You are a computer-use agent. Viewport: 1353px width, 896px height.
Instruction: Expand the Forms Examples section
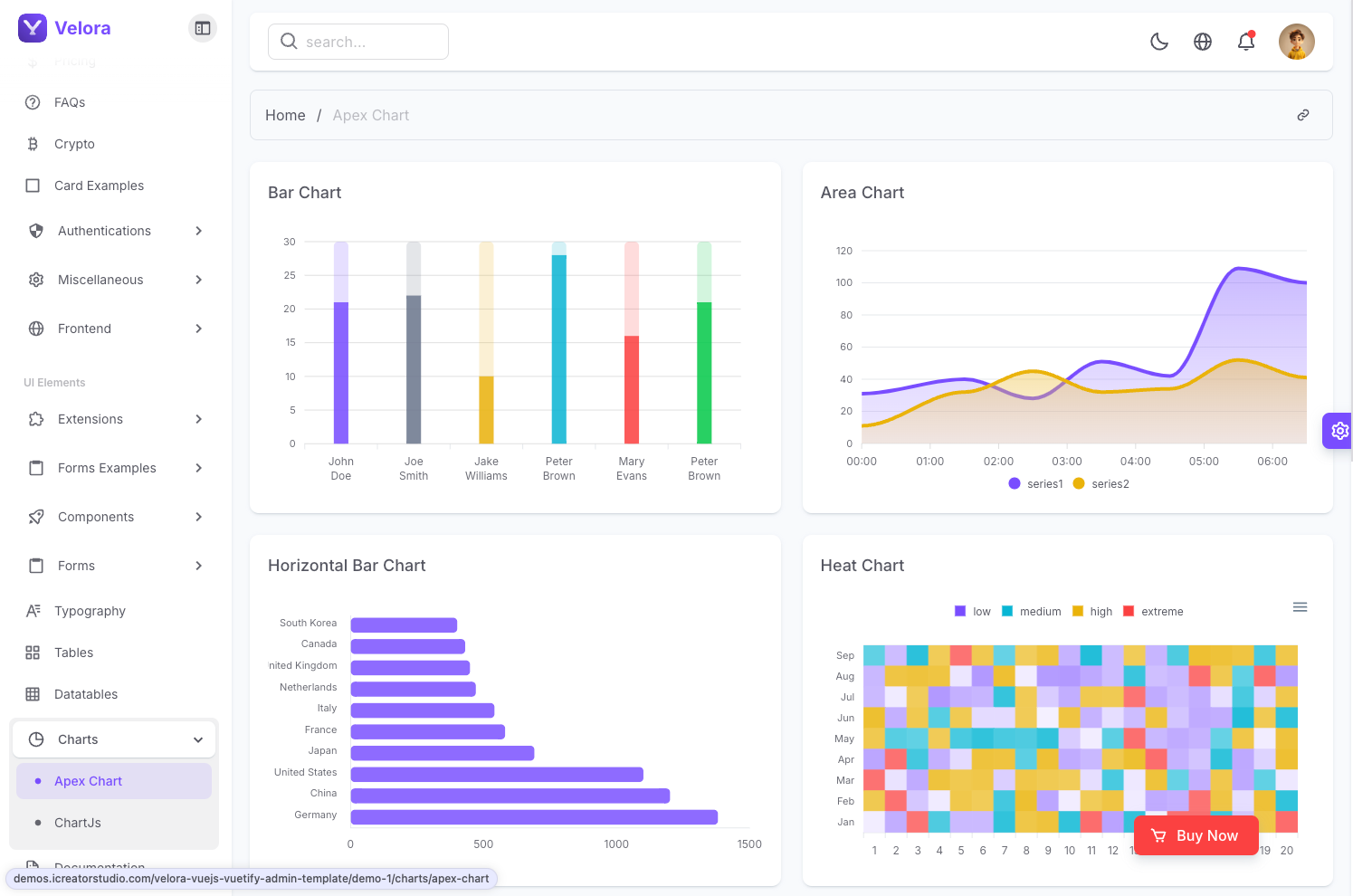pos(114,468)
